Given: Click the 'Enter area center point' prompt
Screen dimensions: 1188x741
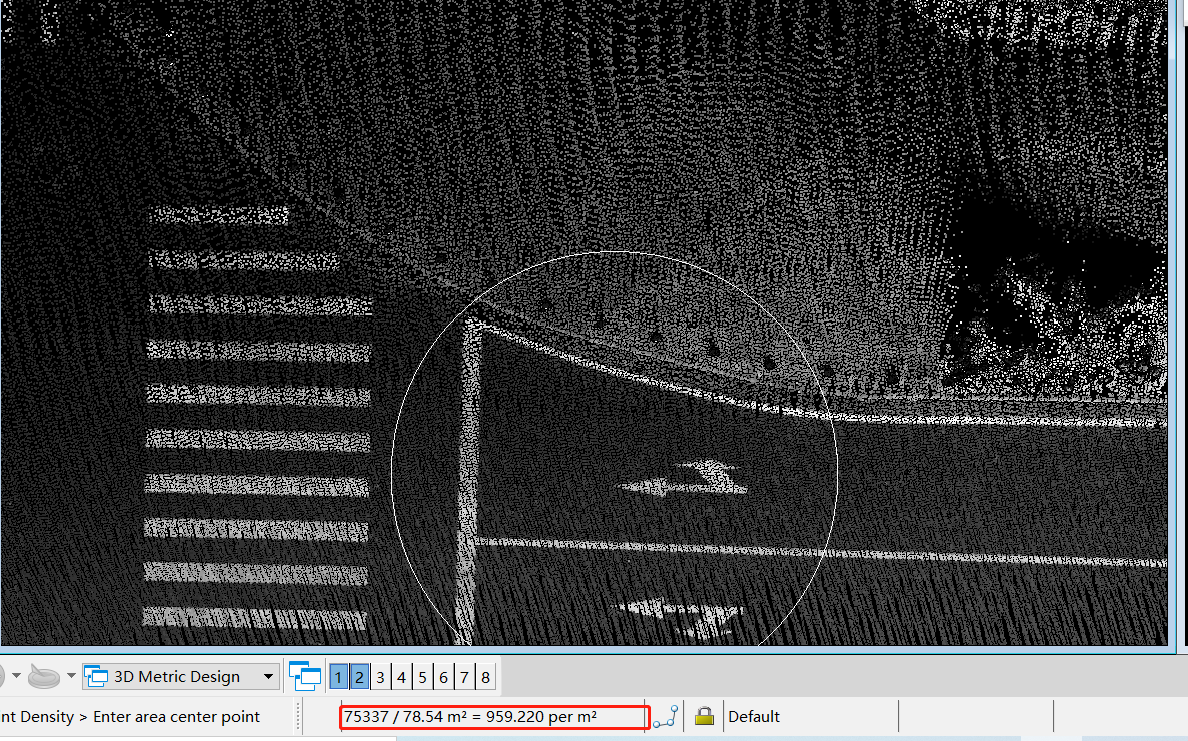Looking at the screenshot, I should click(x=176, y=717).
